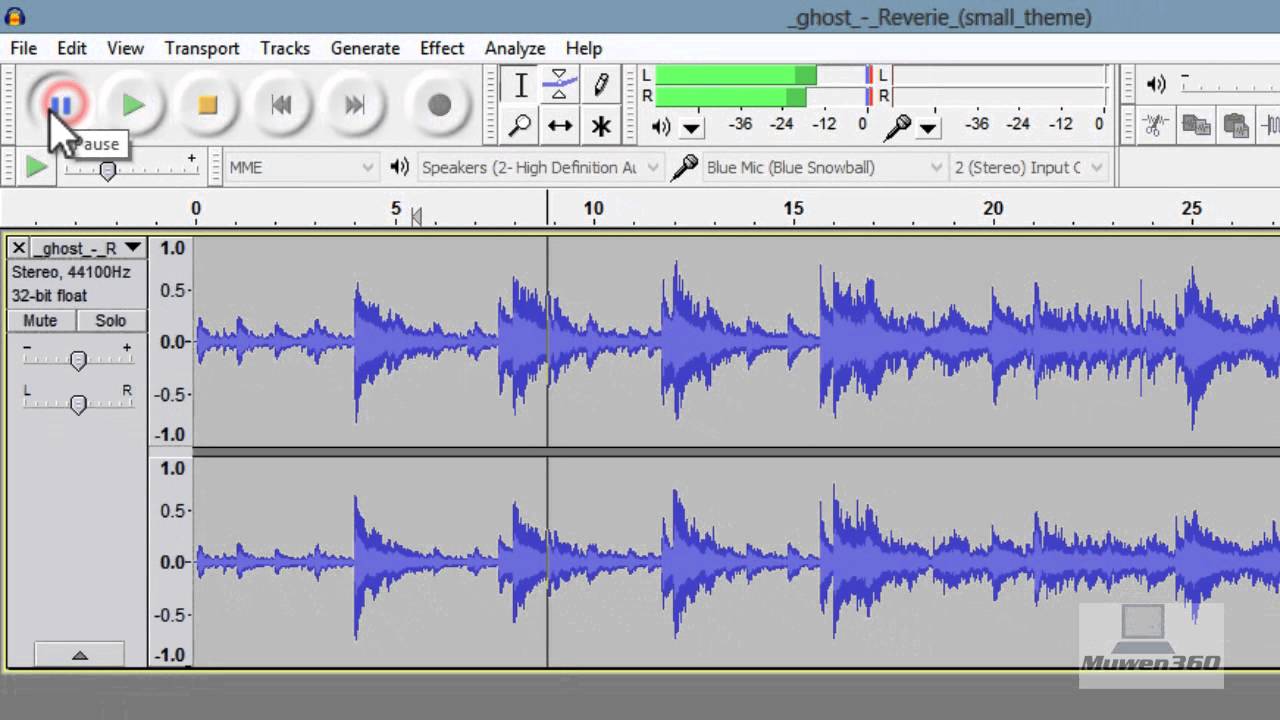Click the Copy icon in edit toolbar
Screen dimensions: 1280x720
coord(1196,126)
